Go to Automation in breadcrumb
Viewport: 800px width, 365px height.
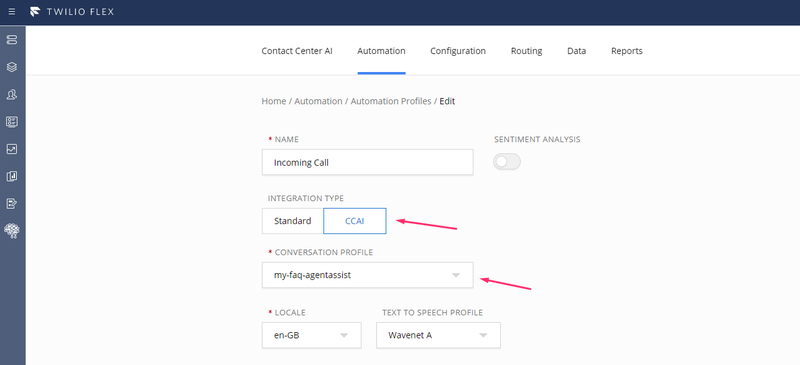[318, 101]
